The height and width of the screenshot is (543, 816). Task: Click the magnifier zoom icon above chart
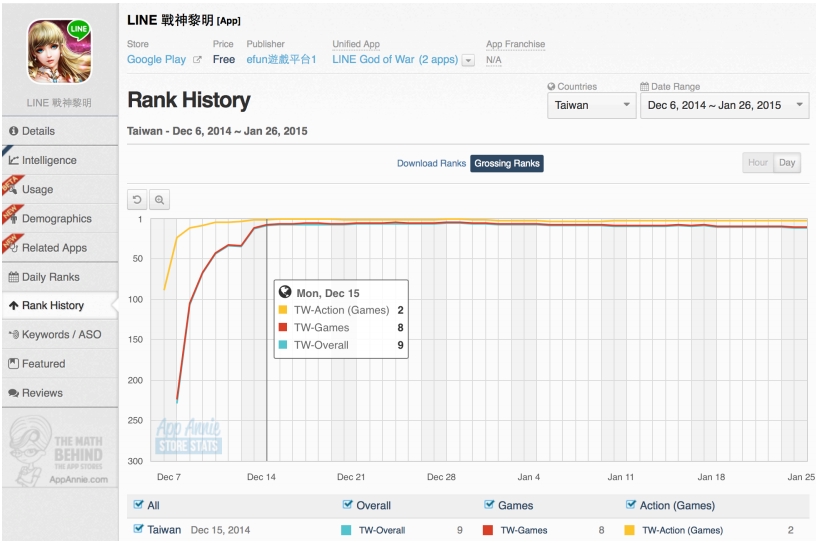(x=159, y=199)
